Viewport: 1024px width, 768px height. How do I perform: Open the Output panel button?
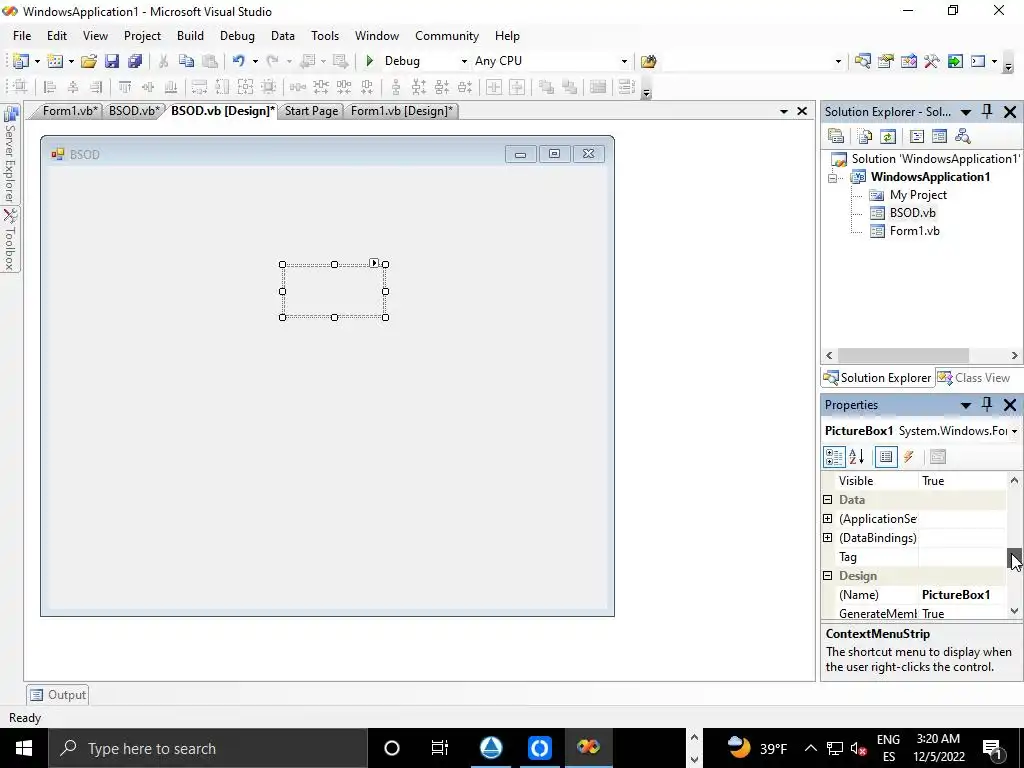58,695
